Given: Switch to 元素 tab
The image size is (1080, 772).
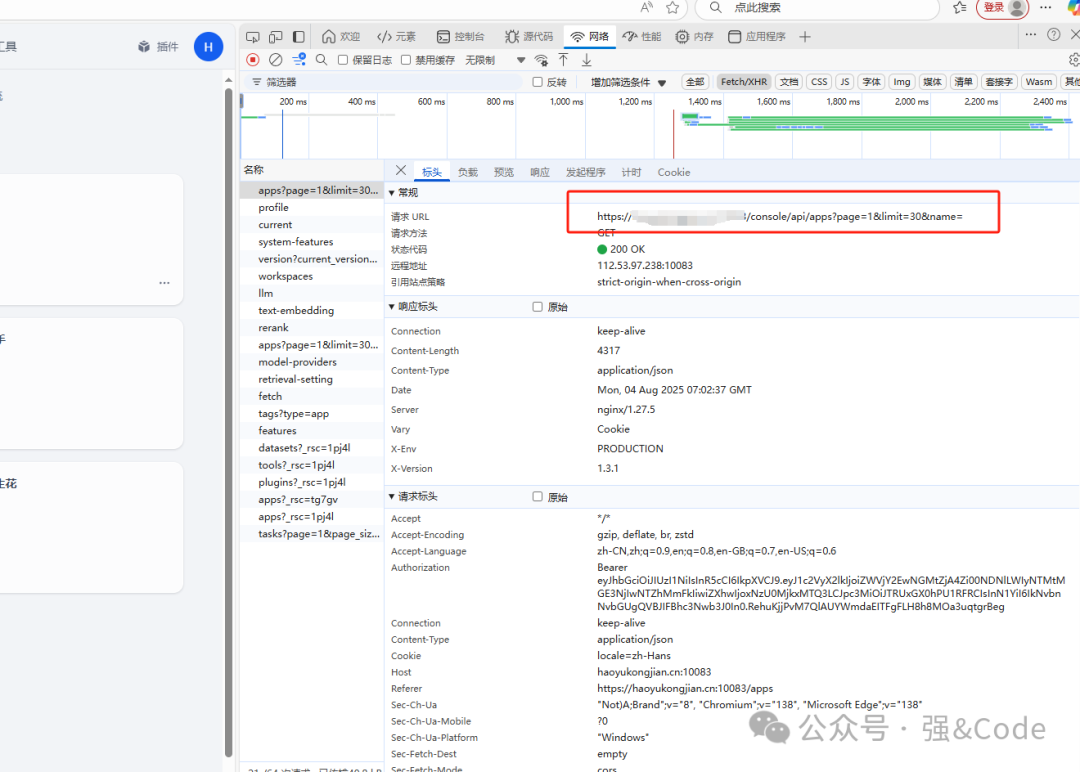Looking at the screenshot, I should point(397,36).
